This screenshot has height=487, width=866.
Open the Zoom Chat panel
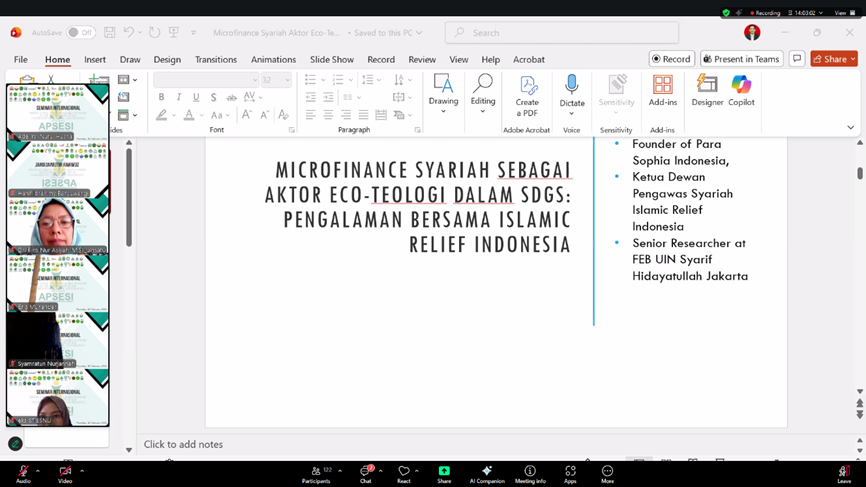(366, 471)
